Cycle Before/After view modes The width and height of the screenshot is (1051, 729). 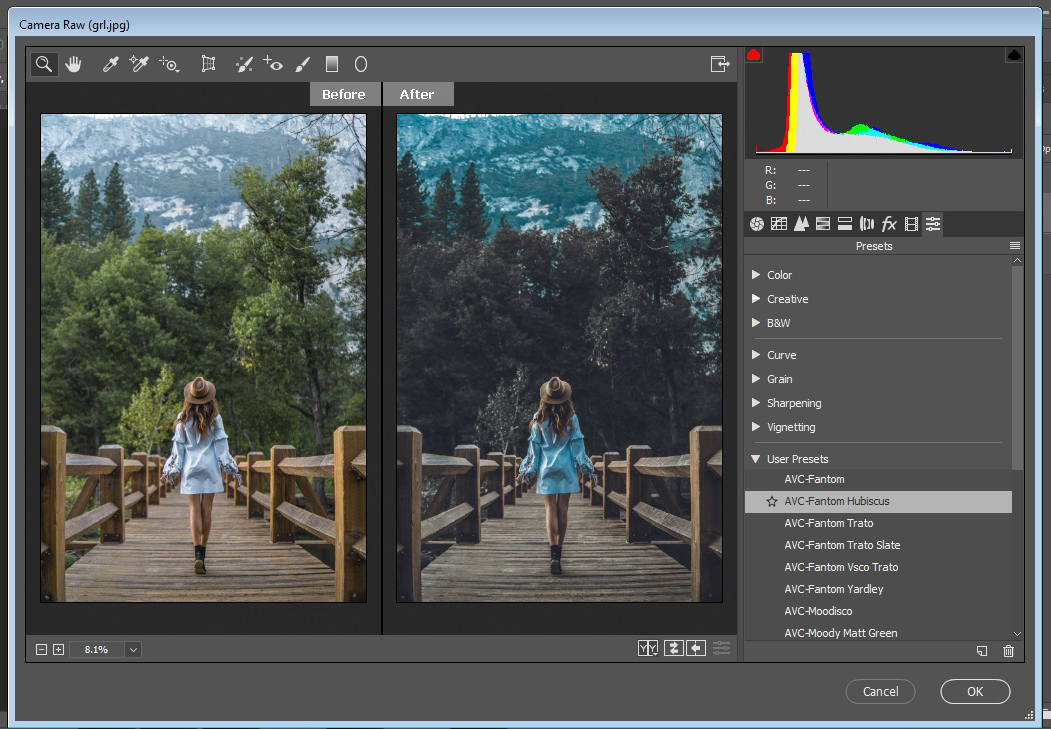click(648, 648)
